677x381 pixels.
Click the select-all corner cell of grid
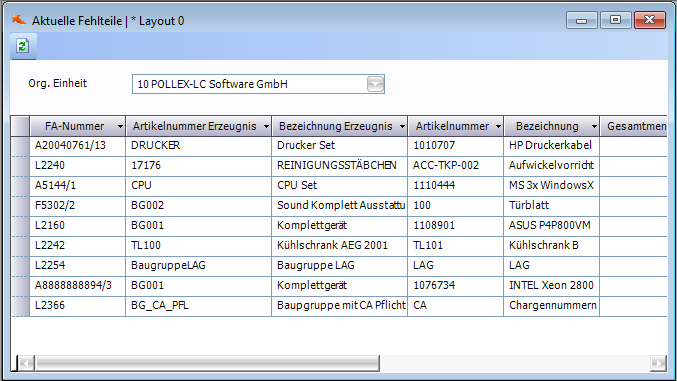pyautogui.click(x=20, y=126)
